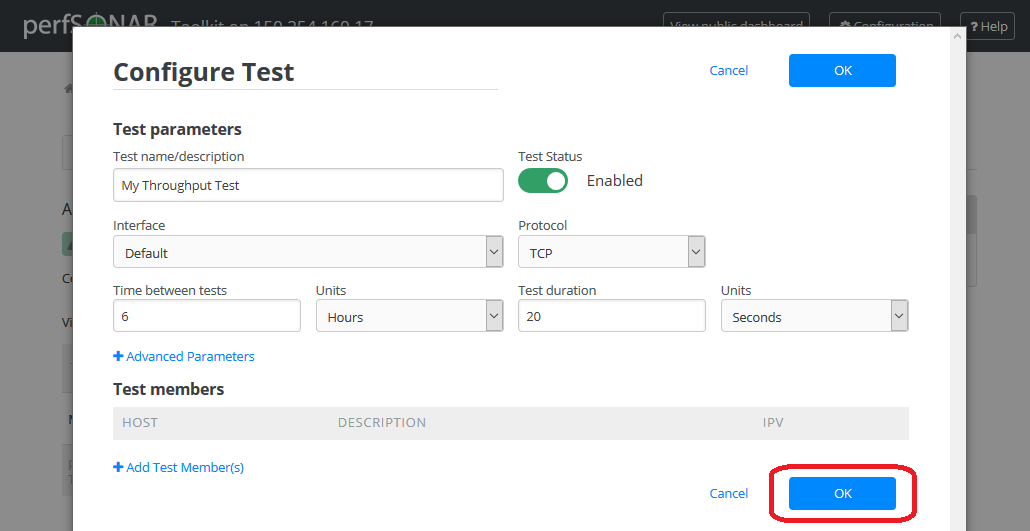
Task: Click the top OK button
Action: (842, 70)
